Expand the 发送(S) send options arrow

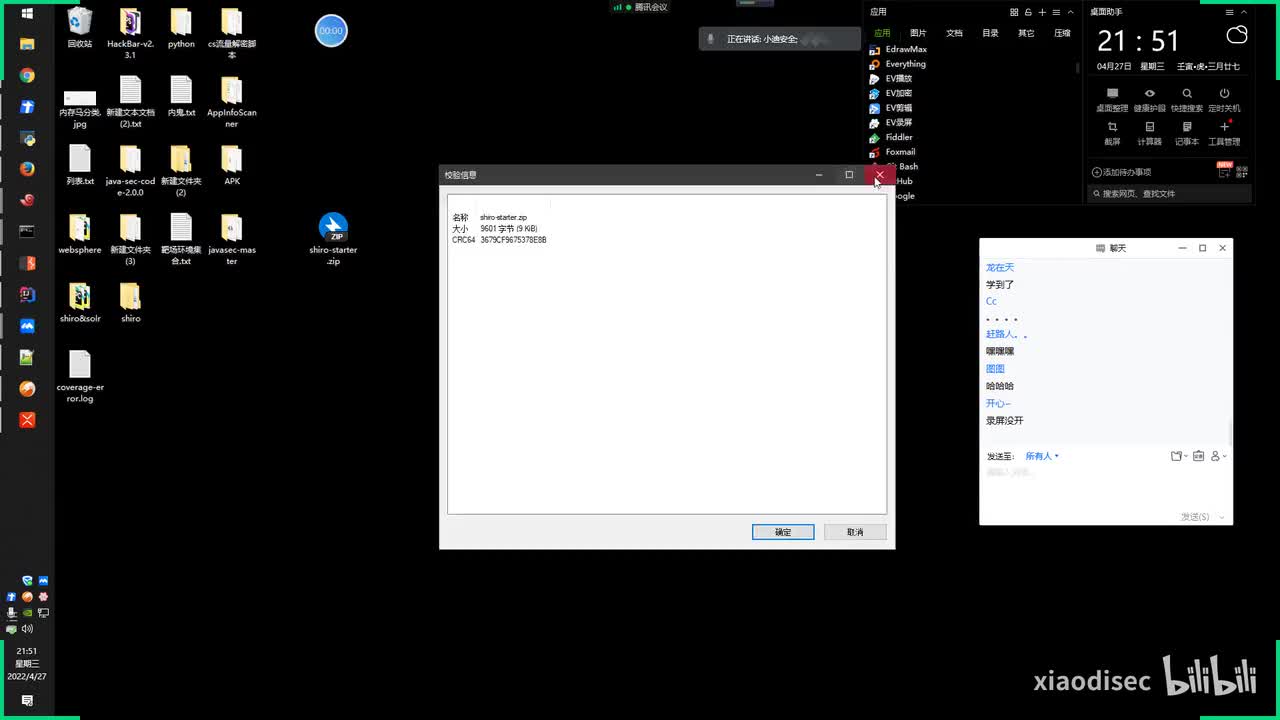1221,517
